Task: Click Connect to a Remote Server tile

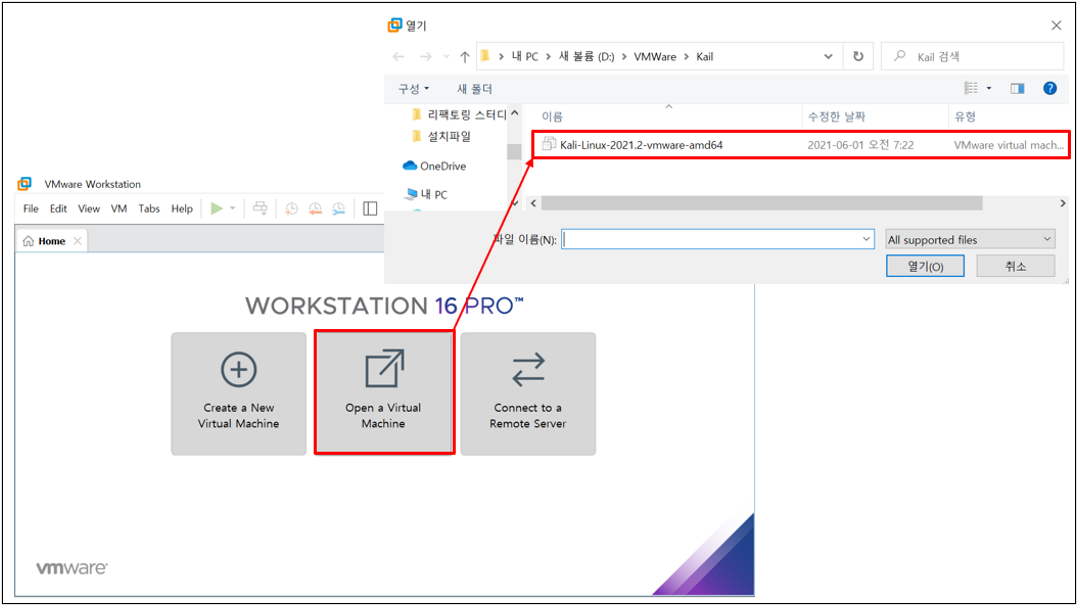Action: point(528,394)
